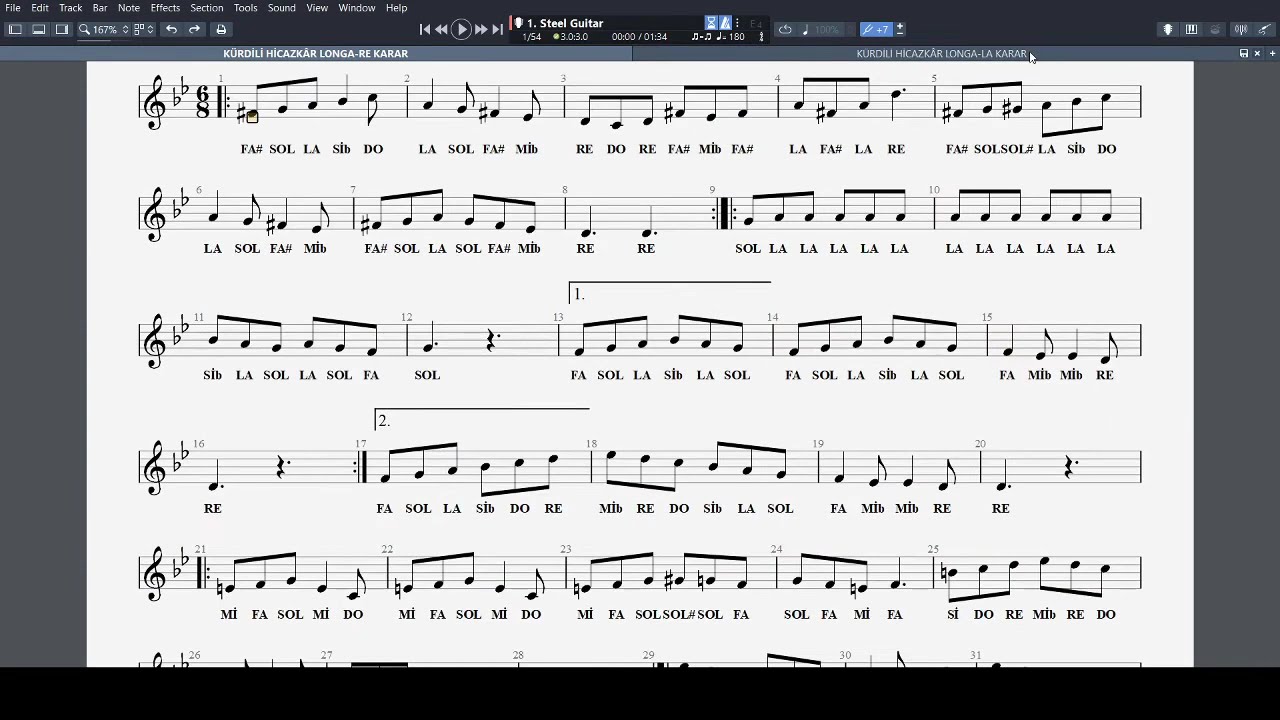Click the 1. Steel Guitar track name
This screenshot has height=720, width=1280.
point(565,23)
